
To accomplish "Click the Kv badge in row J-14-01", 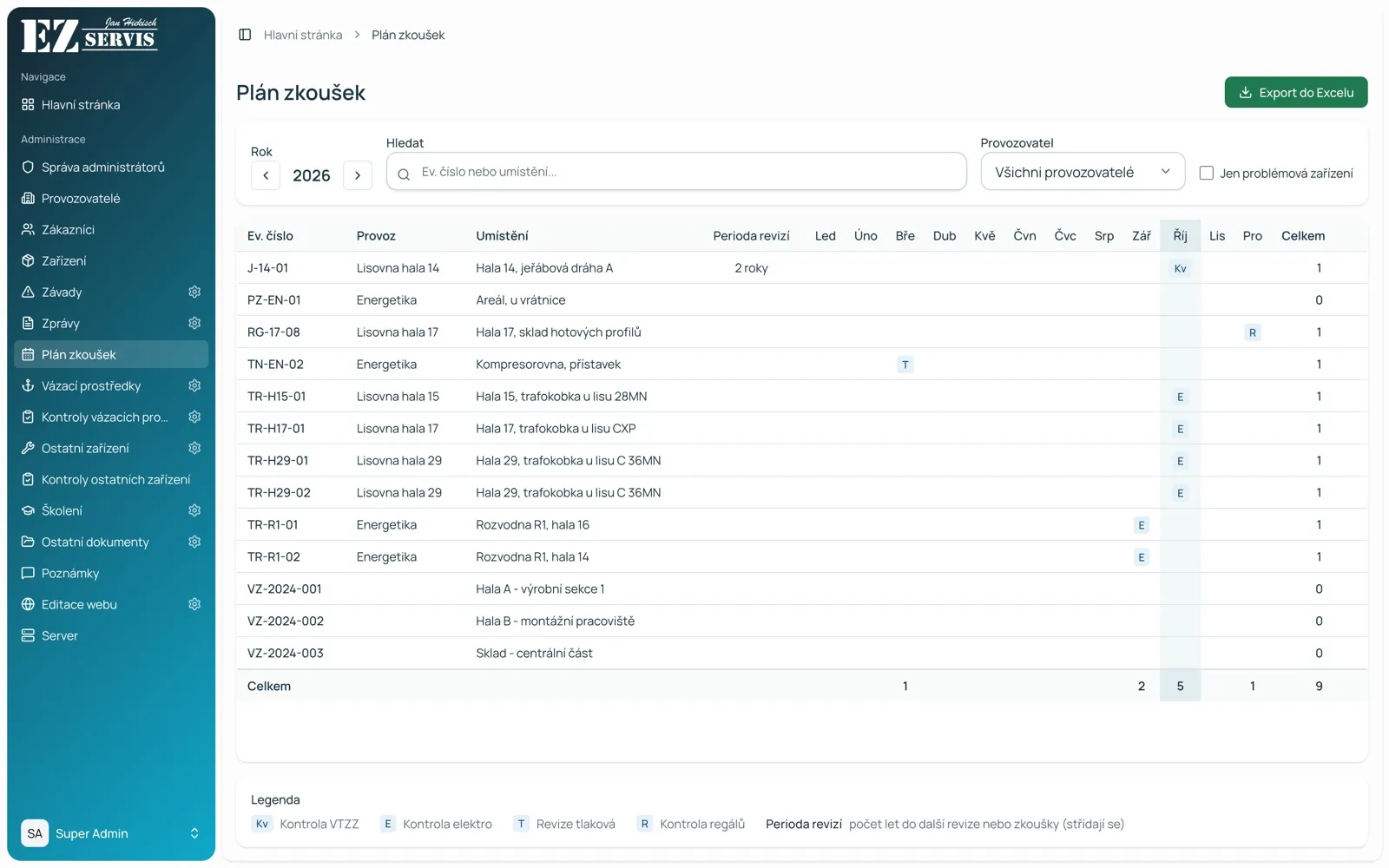I will pyautogui.click(x=1180, y=268).
